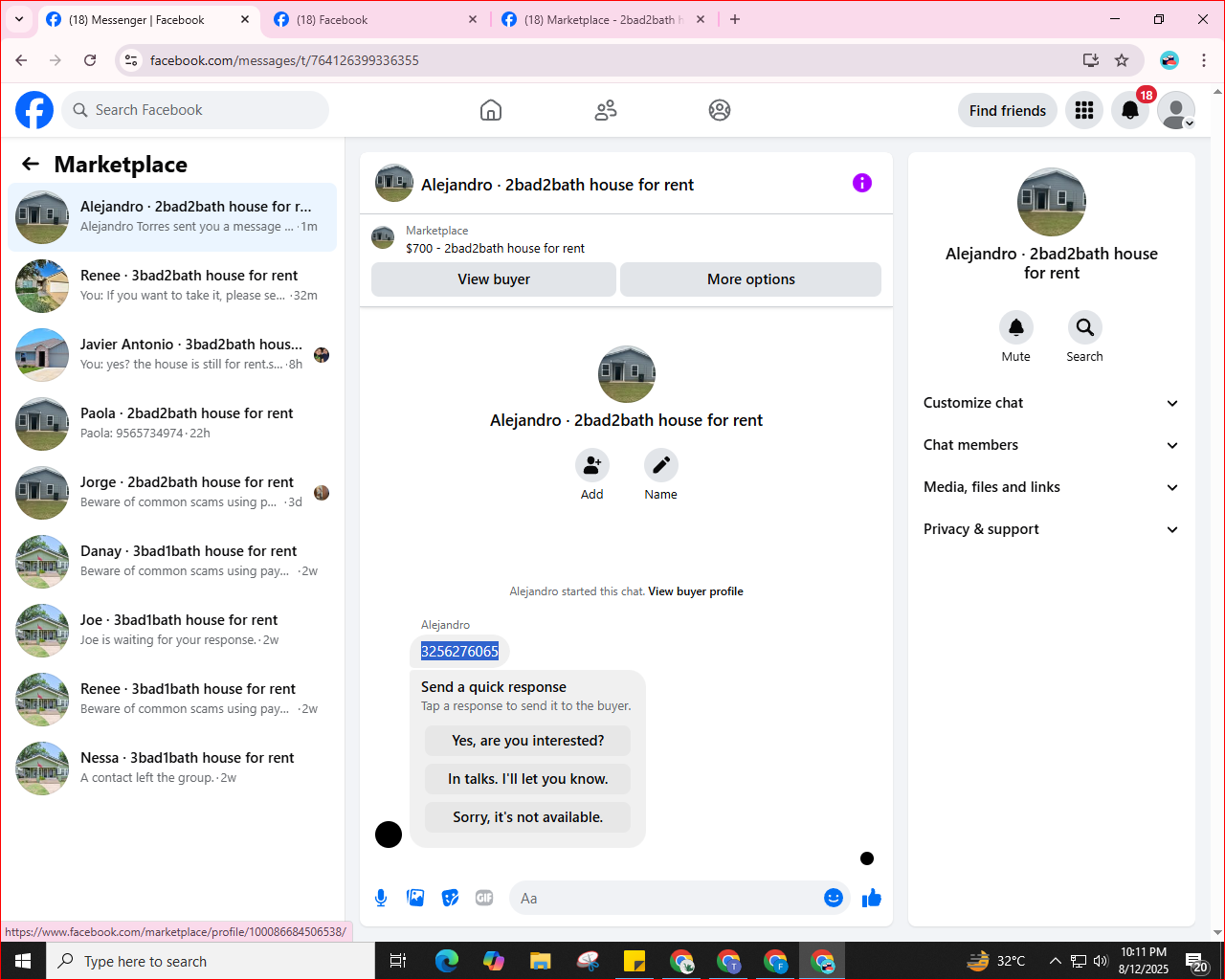Viewport: 1225px width, 980px height.
Task: Bookmark this page star icon
Action: [1122, 60]
